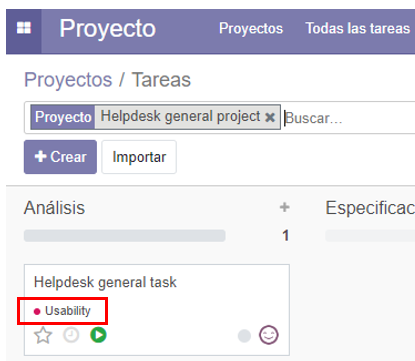Star the Helpdesk general task
415x361 pixels.
pyautogui.click(x=43, y=335)
